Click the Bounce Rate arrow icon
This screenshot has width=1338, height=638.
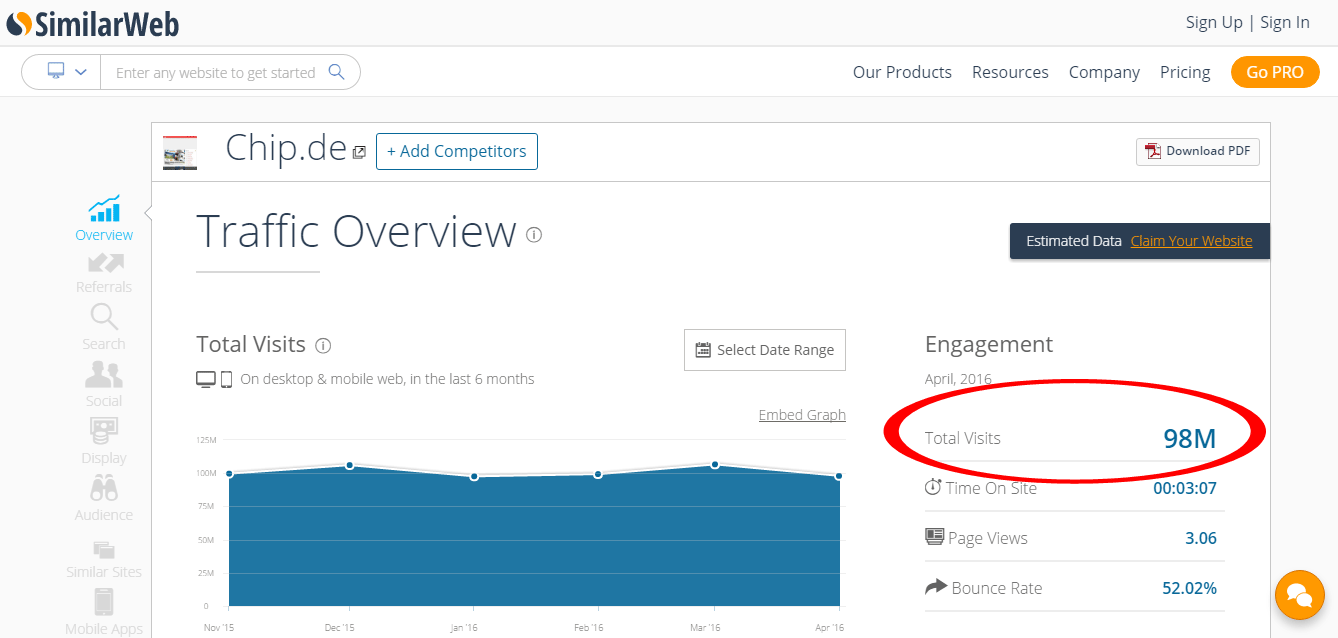tap(935, 587)
